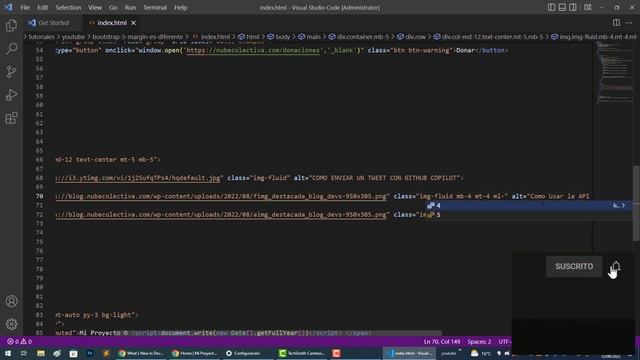Select the index.html tab

111,23
